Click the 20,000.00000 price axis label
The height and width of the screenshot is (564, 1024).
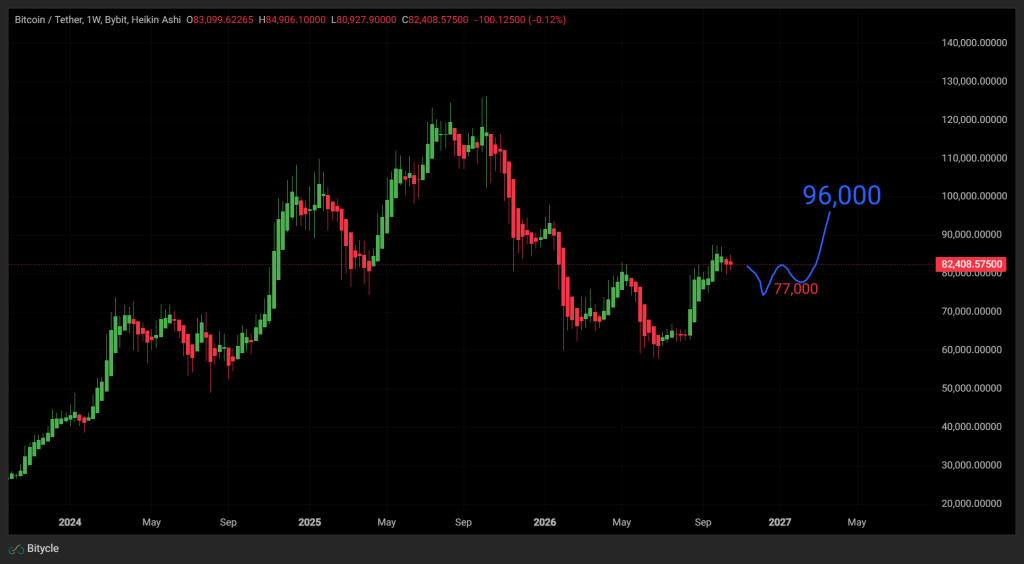click(x=971, y=504)
